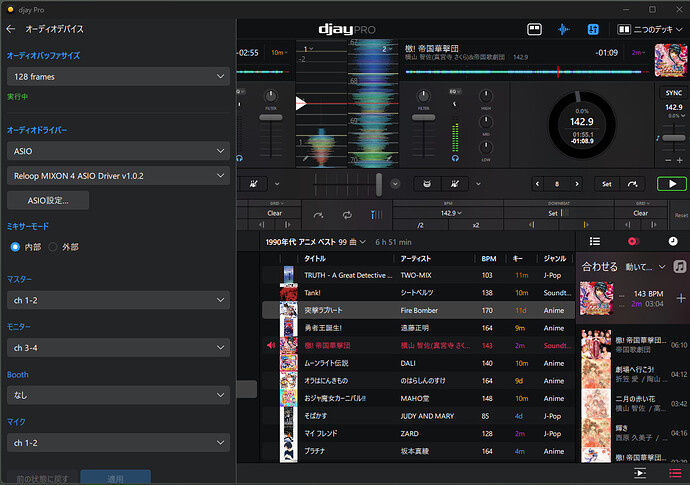Open the 142.9 BPM dropdown
Screen dimensions: 690x485
point(451,213)
